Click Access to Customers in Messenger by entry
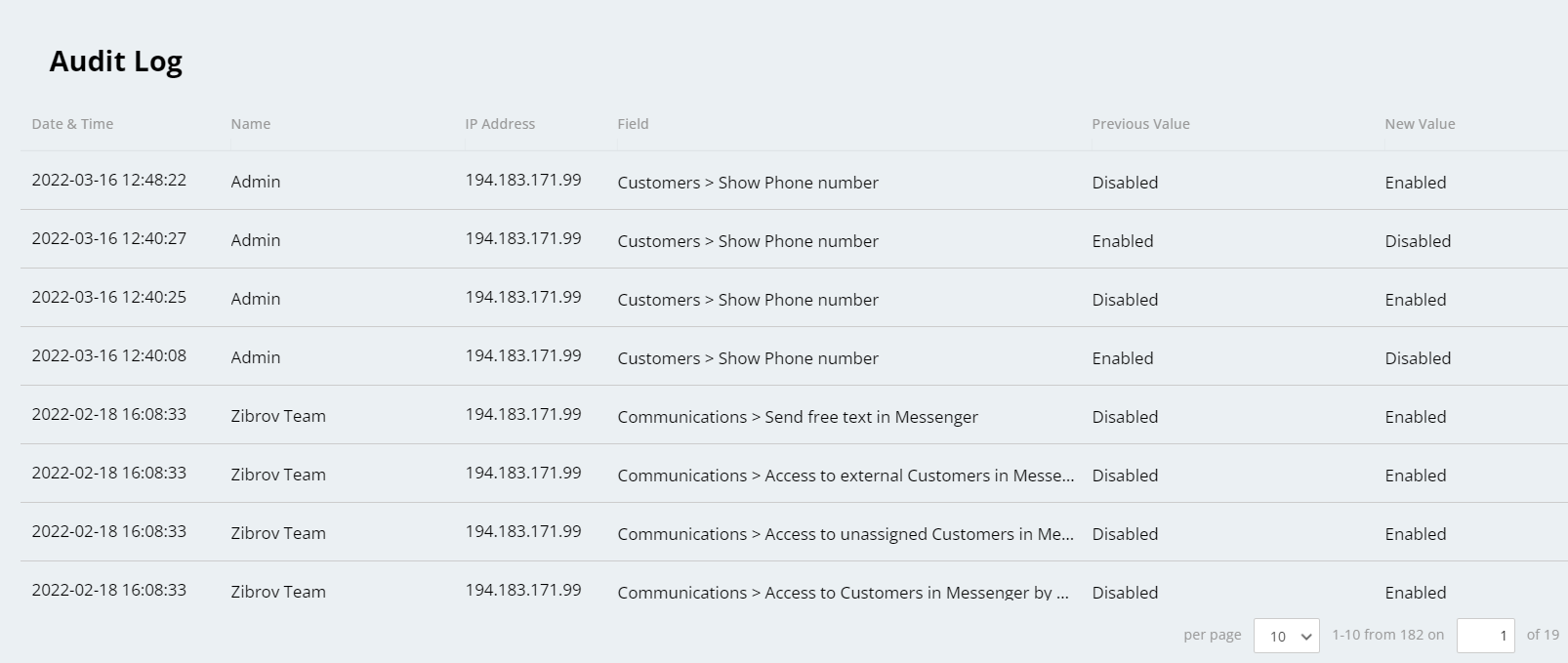This screenshot has height=663, width=1568. [x=843, y=592]
